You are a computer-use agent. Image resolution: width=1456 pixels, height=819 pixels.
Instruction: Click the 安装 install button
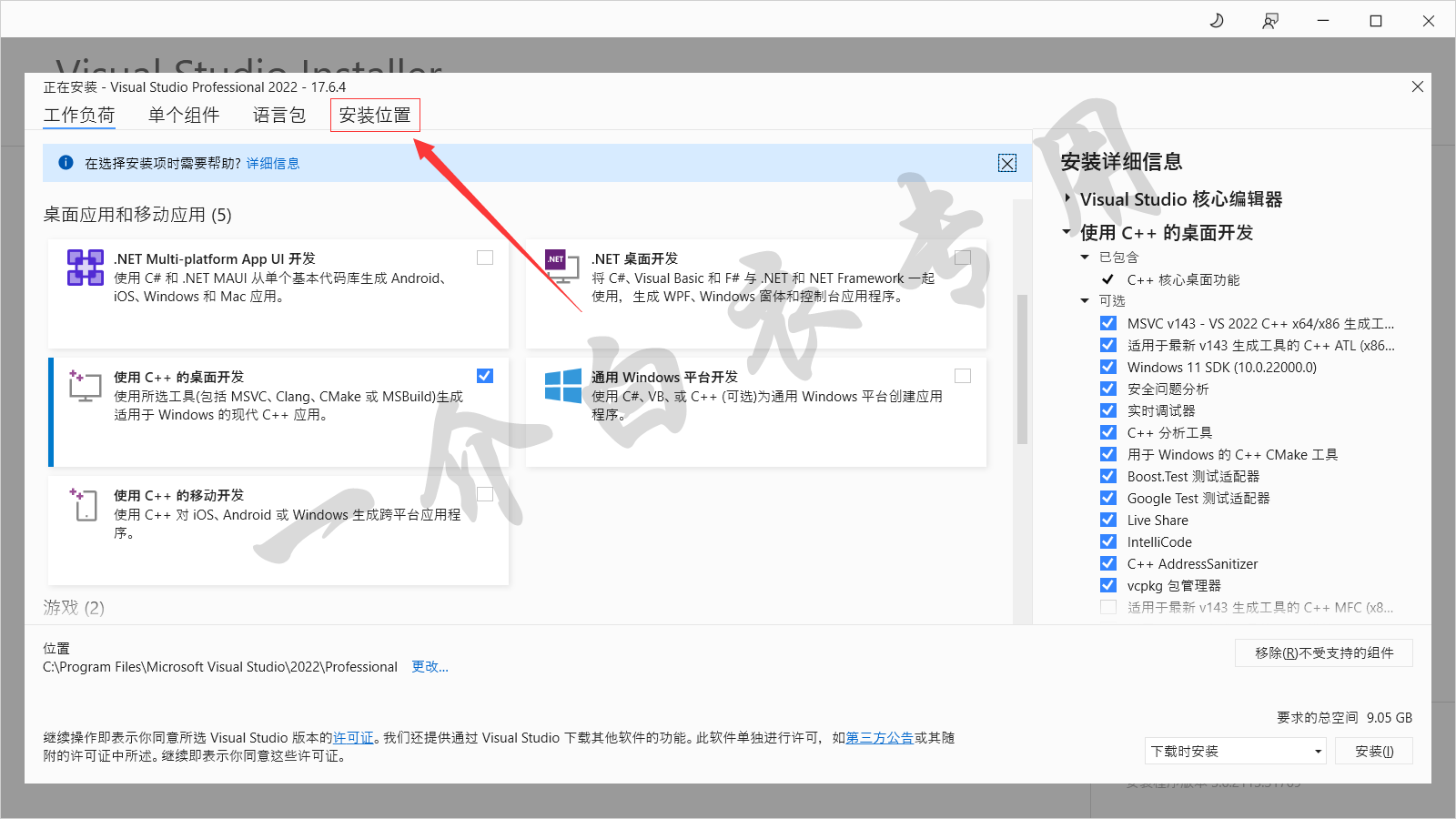pyautogui.click(x=1374, y=751)
